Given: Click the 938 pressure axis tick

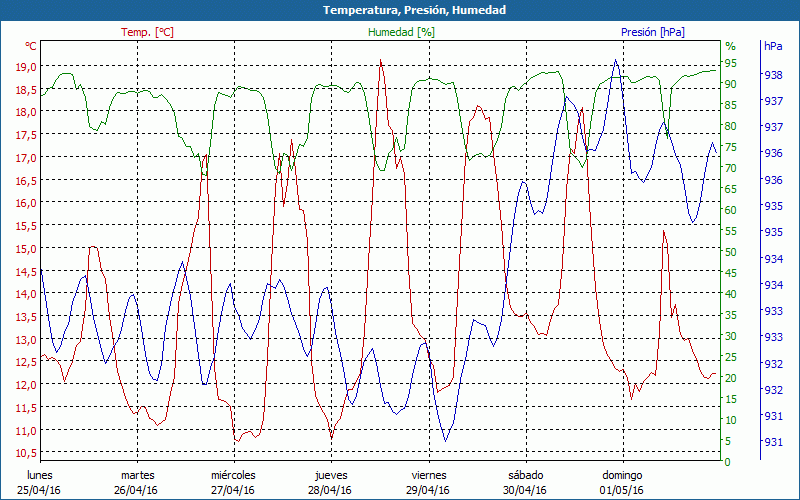Looking at the screenshot, I should [x=773, y=75].
